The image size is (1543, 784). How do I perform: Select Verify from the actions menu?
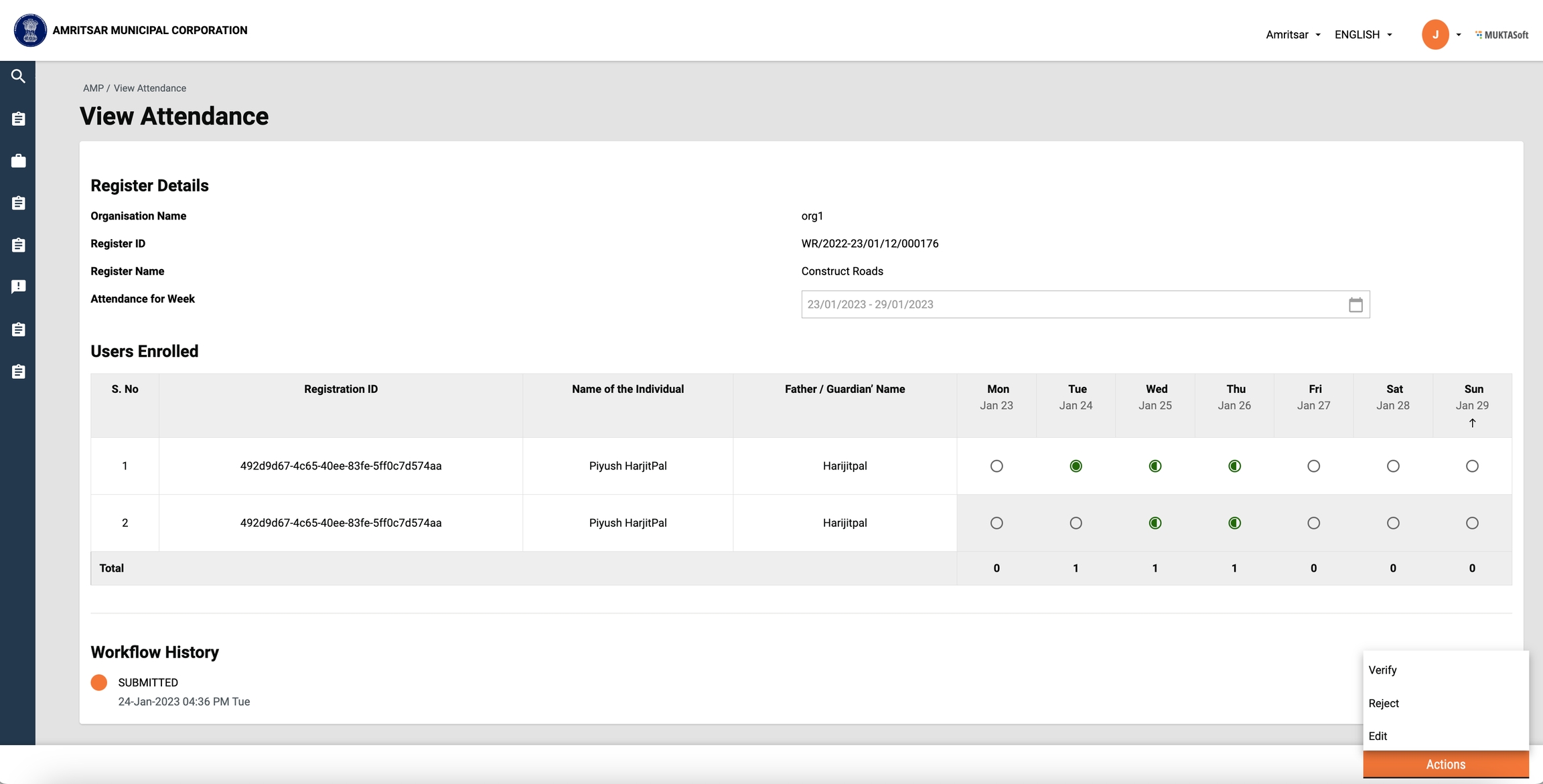[x=1383, y=670]
